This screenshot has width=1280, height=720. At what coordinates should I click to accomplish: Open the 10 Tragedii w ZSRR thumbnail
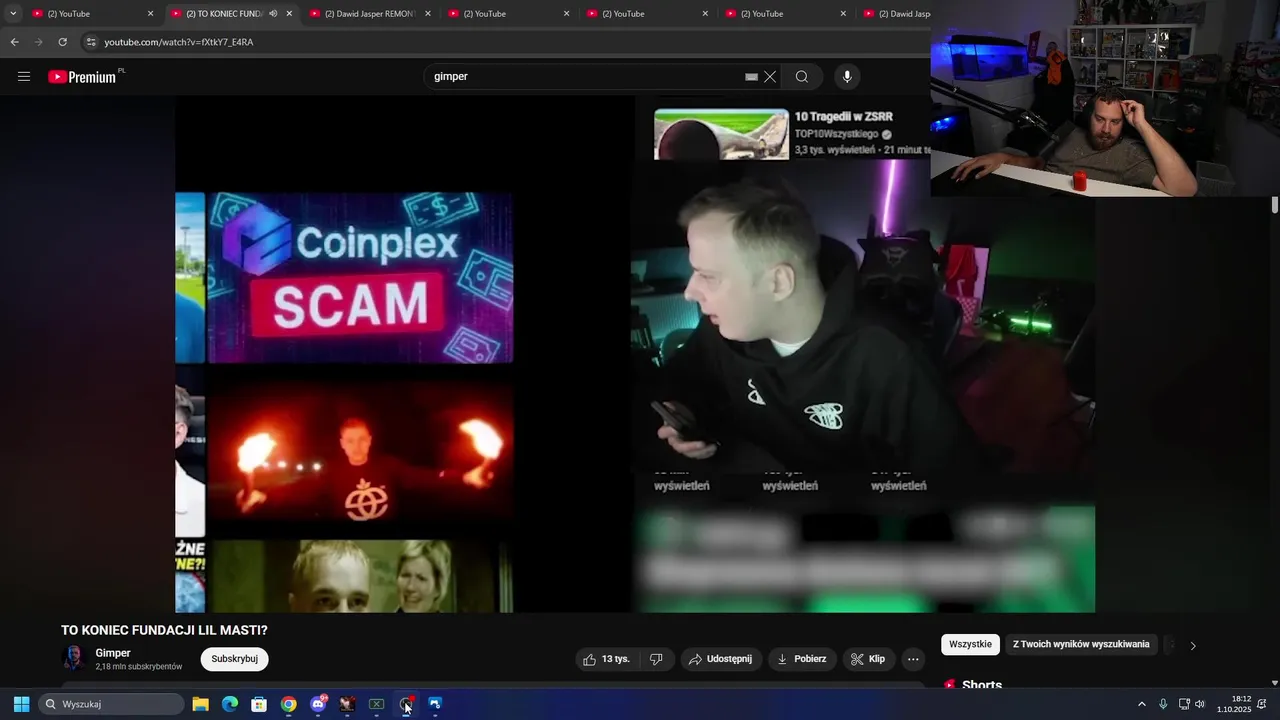coord(721,134)
